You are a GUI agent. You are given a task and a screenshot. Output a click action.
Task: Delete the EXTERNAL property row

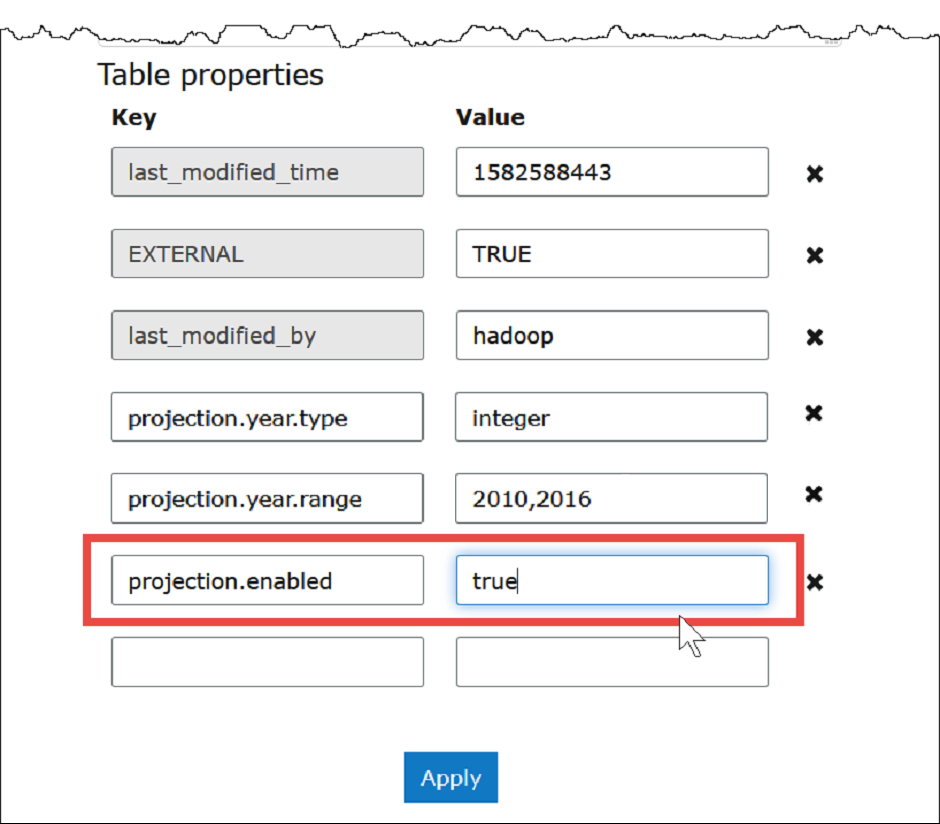click(815, 255)
